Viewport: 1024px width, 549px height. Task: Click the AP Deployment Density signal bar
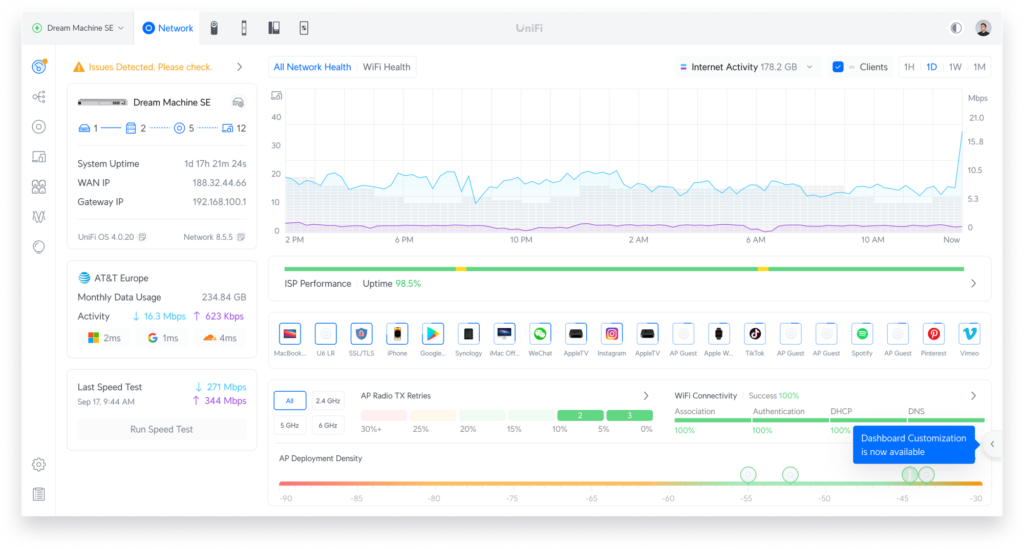pyautogui.click(x=630, y=484)
